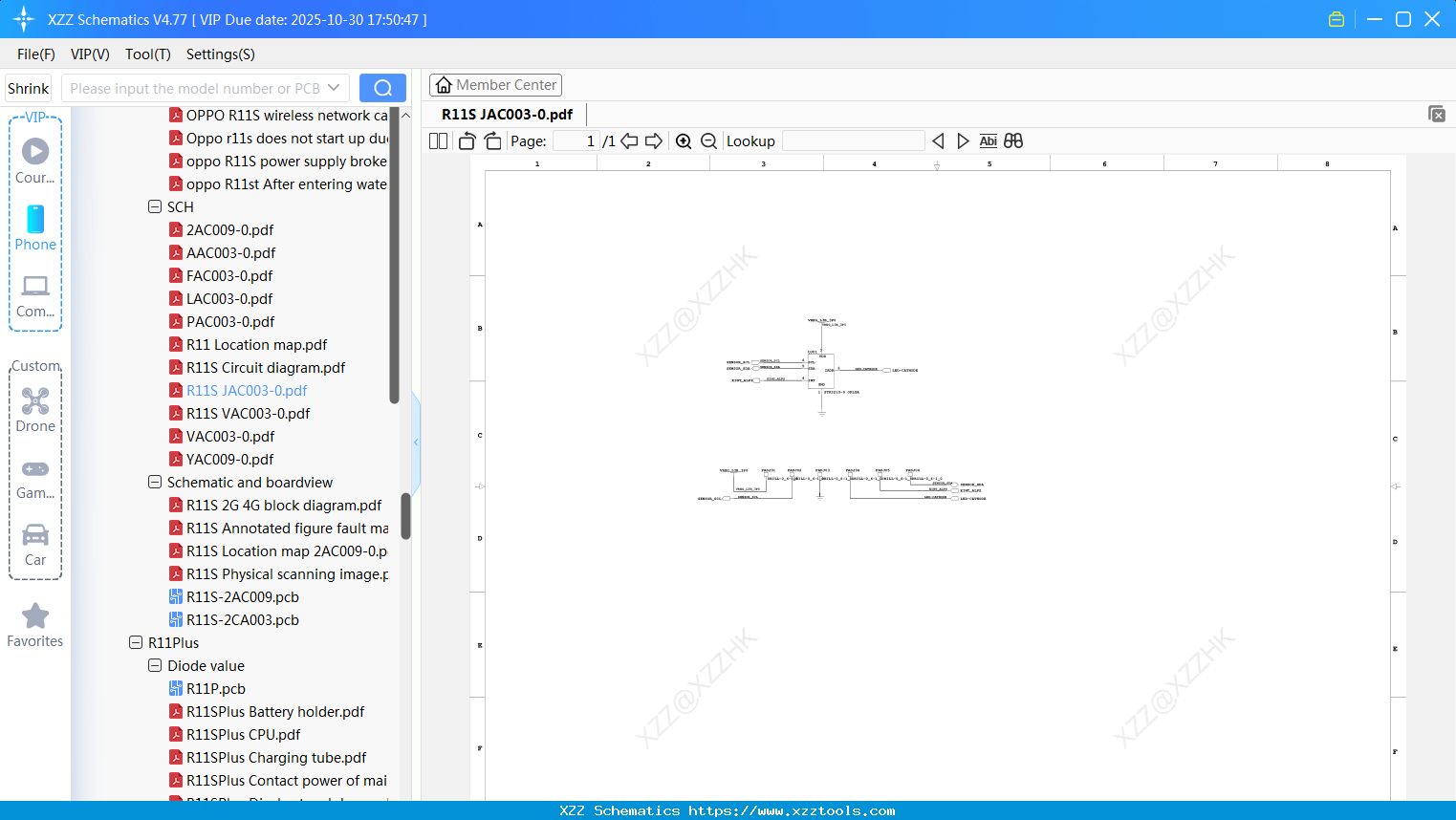Collapse the R11Plus folder
The height and width of the screenshot is (820, 1456).
(x=136, y=643)
